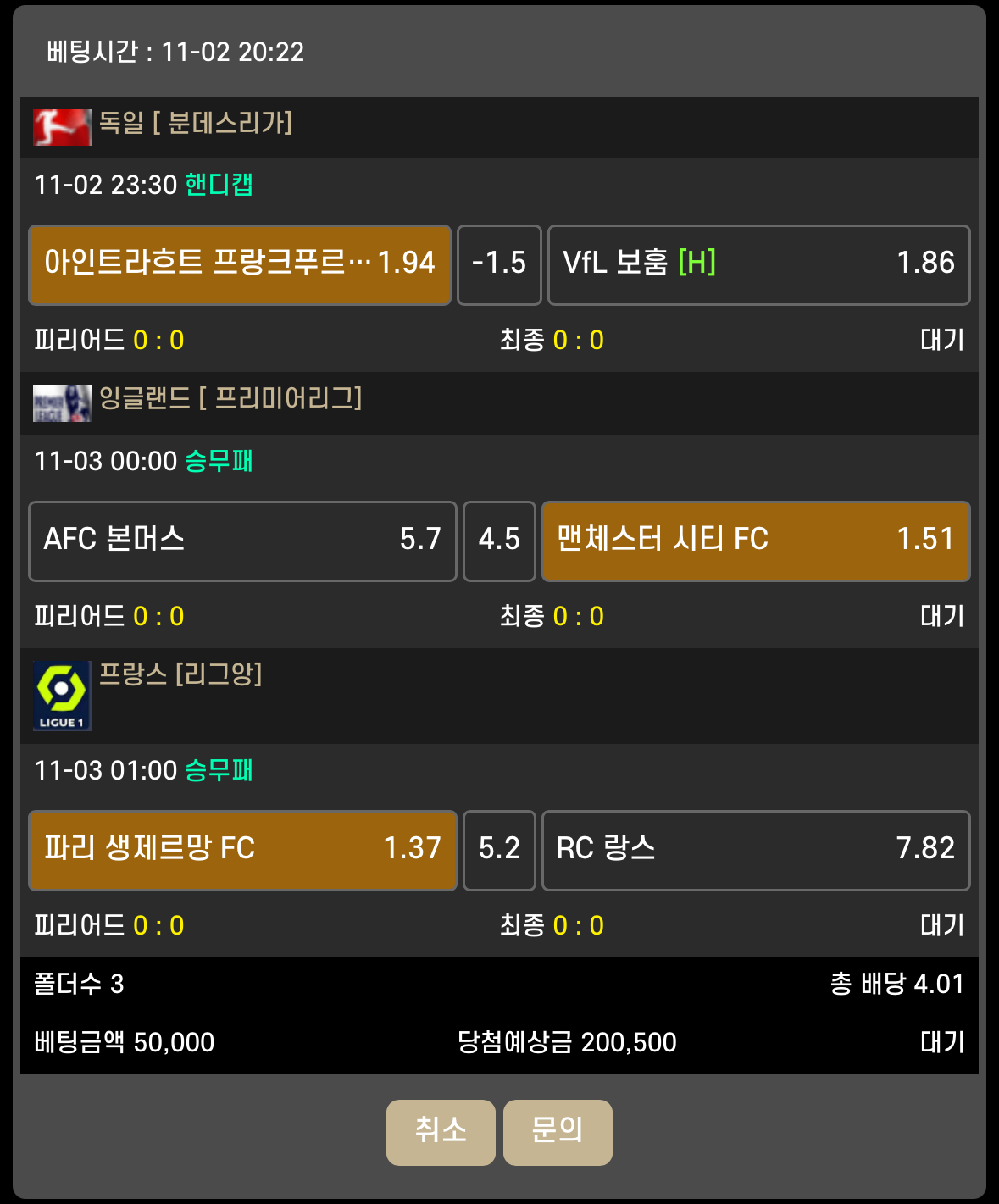Click the 총 배당 4.01 total odds text
The height and width of the screenshot is (1204, 999).
(x=896, y=985)
